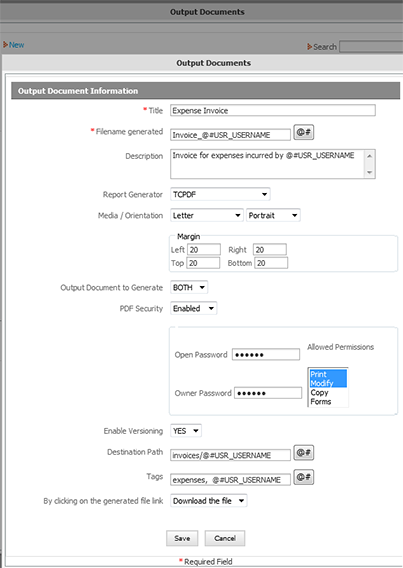Open the generated file link action dropdown
The image size is (403, 568).
[x=209, y=501]
